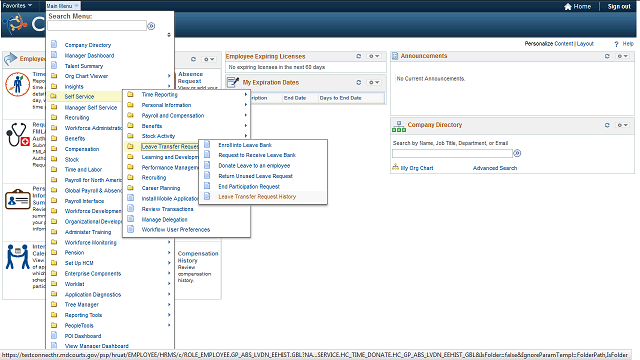Open PeopleTools folder in main menu
Screen dimensions: 640x360
[x=79, y=326]
